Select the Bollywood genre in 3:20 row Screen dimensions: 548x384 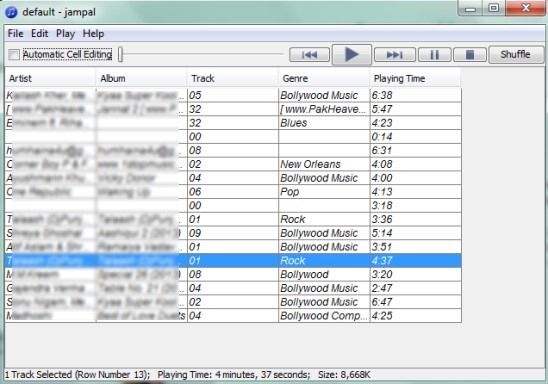pyautogui.click(x=324, y=275)
